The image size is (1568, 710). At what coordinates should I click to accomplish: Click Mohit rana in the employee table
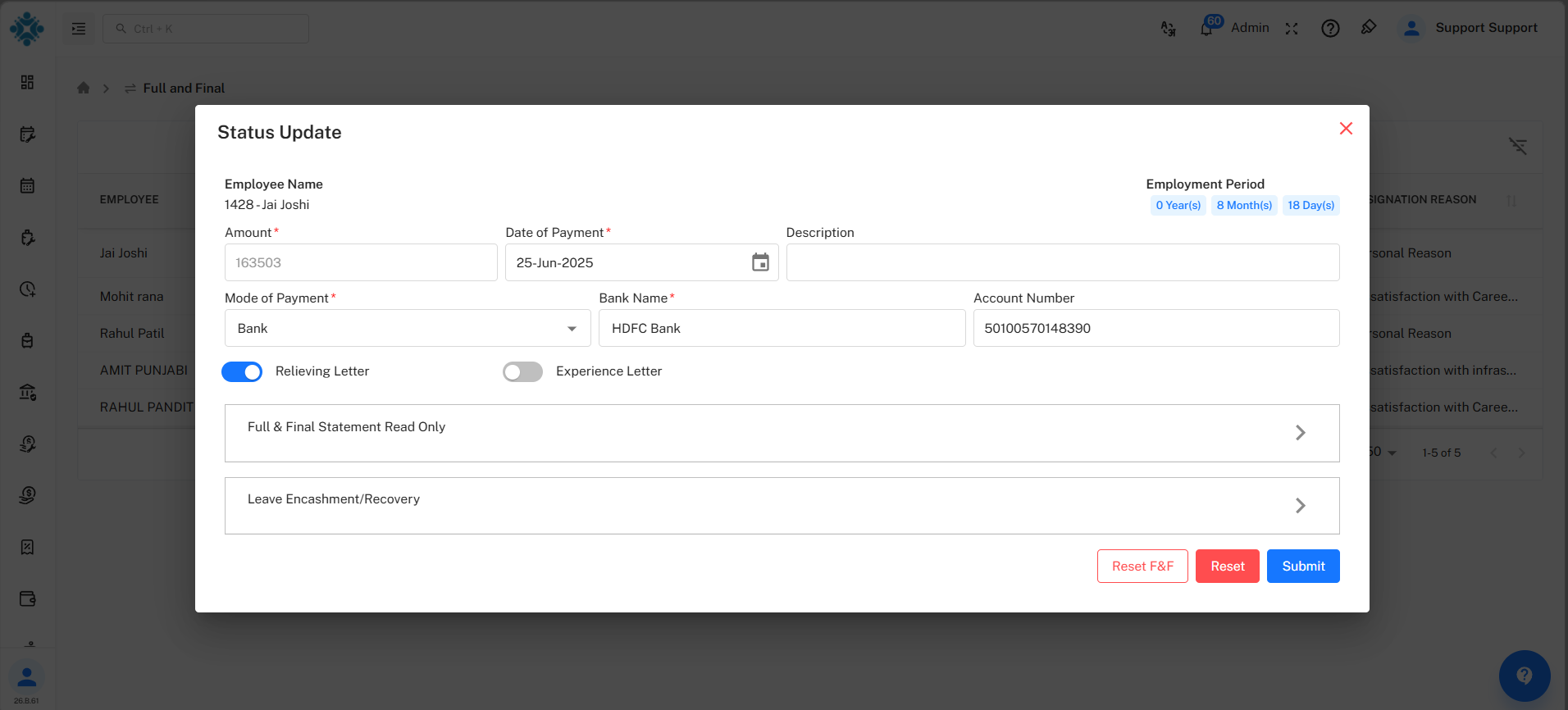tap(131, 297)
